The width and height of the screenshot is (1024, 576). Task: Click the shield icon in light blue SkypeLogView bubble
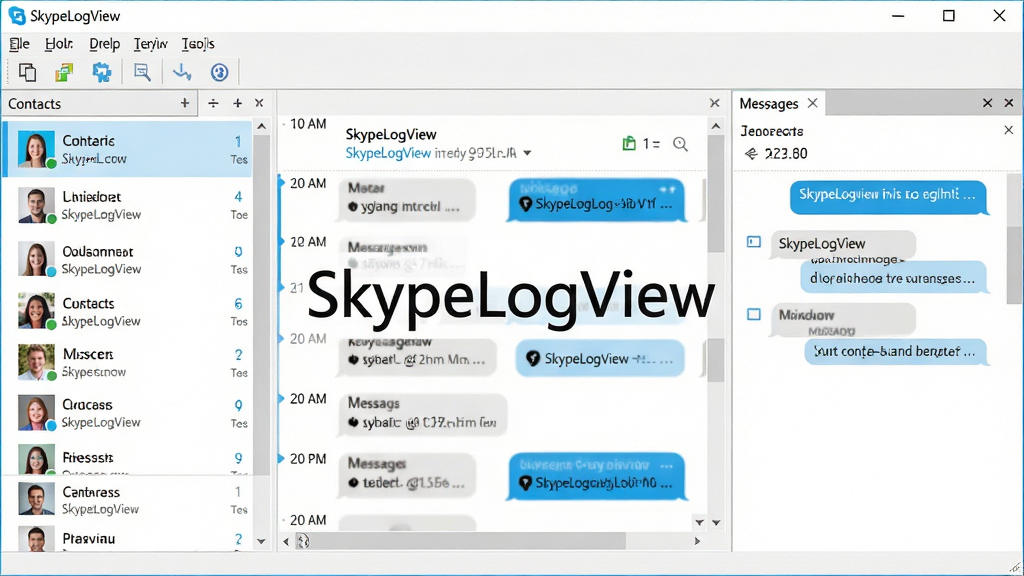pos(533,359)
